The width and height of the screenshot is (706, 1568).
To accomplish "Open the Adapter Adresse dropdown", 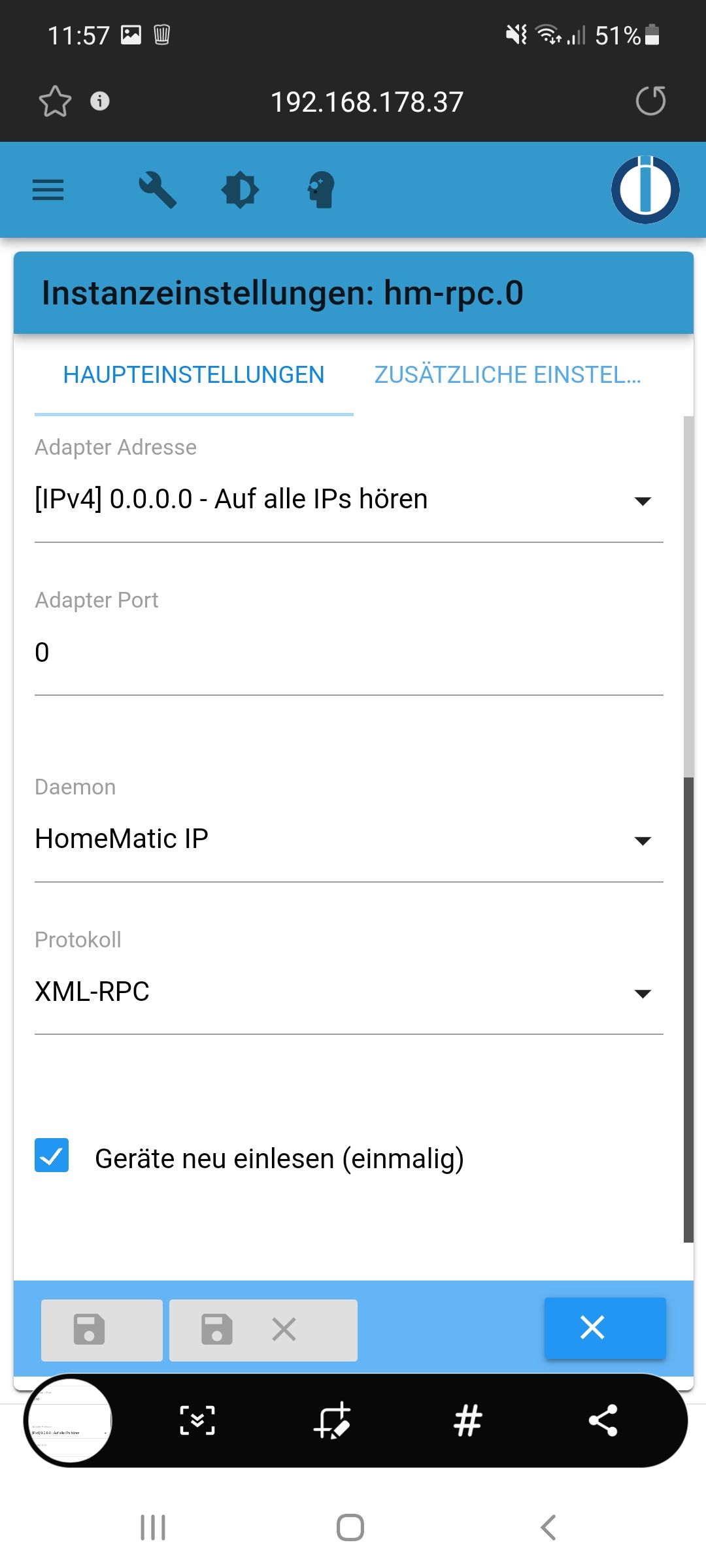I will [348, 500].
